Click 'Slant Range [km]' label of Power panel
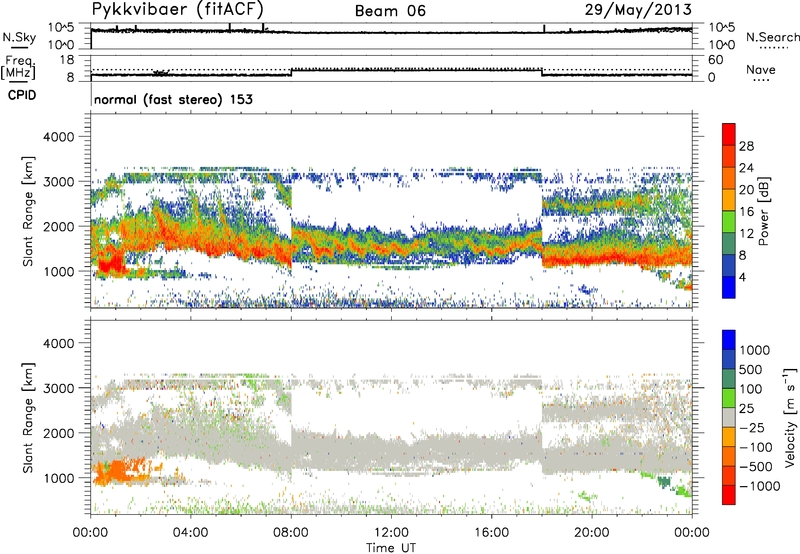Image resolution: width=800 pixels, height=554 pixels. (28, 211)
